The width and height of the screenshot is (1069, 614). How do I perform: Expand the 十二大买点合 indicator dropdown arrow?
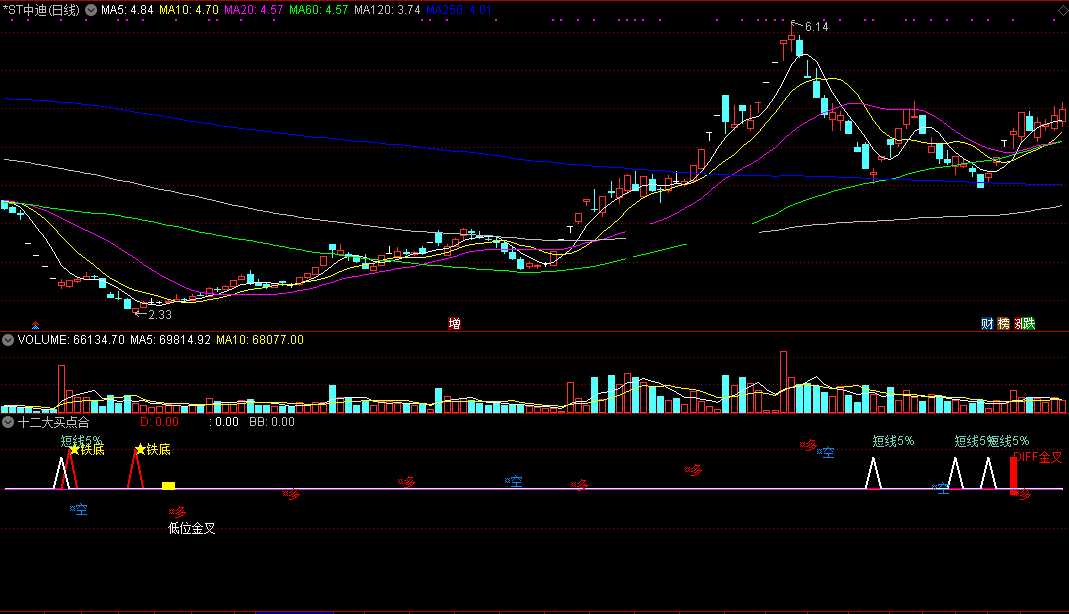(x=8, y=422)
